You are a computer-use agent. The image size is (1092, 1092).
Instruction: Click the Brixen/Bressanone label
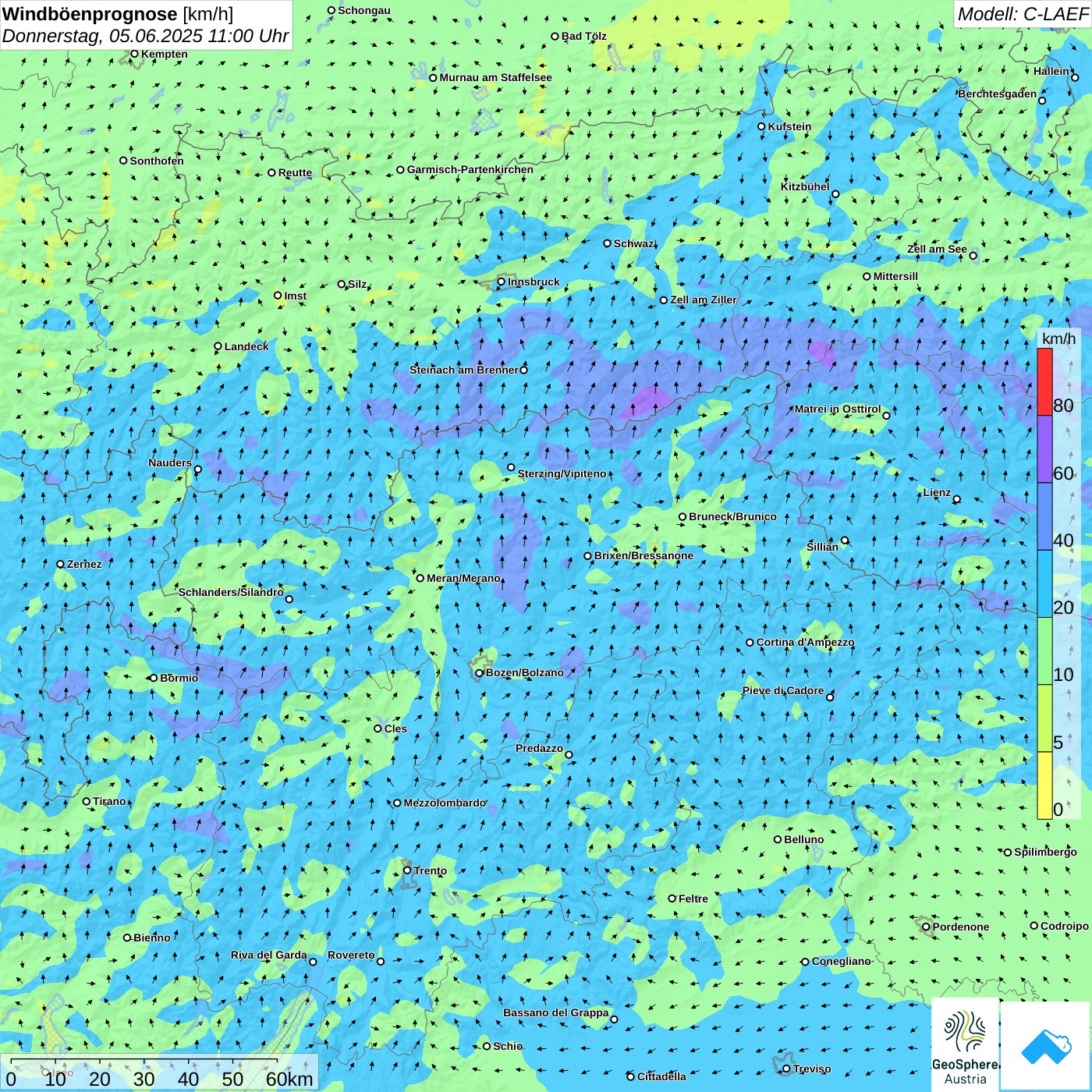tap(643, 555)
